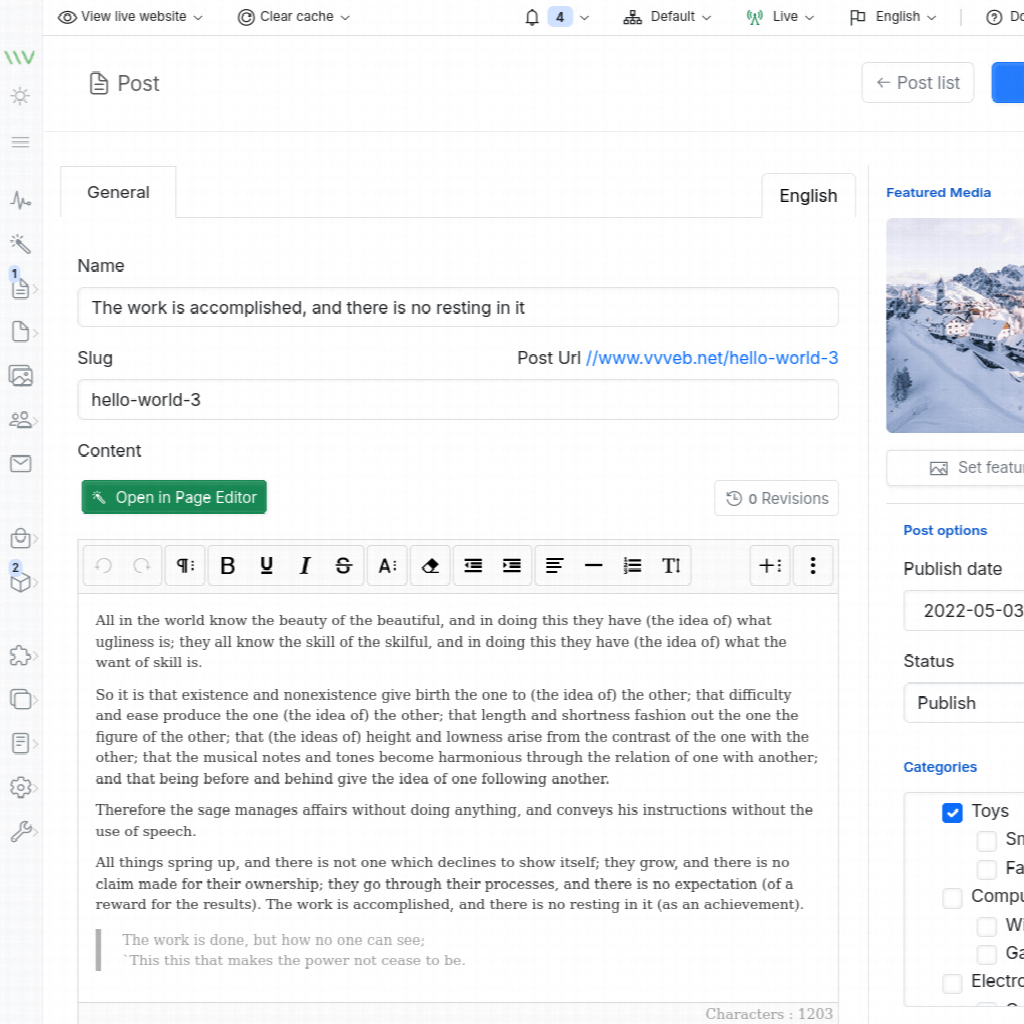
Task: Go back to Post list
Action: [x=917, y=83]
